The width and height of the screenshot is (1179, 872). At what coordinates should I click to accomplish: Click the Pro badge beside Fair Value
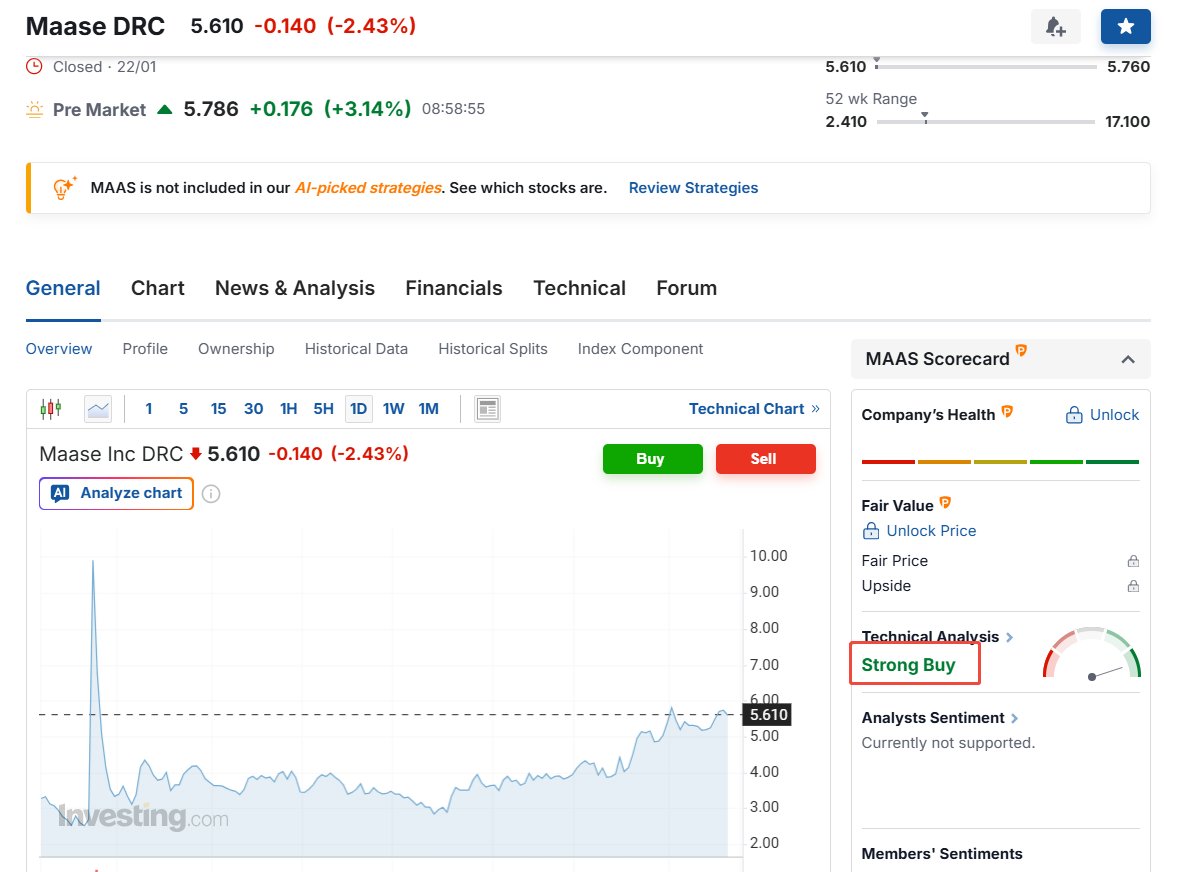point(946,502)
